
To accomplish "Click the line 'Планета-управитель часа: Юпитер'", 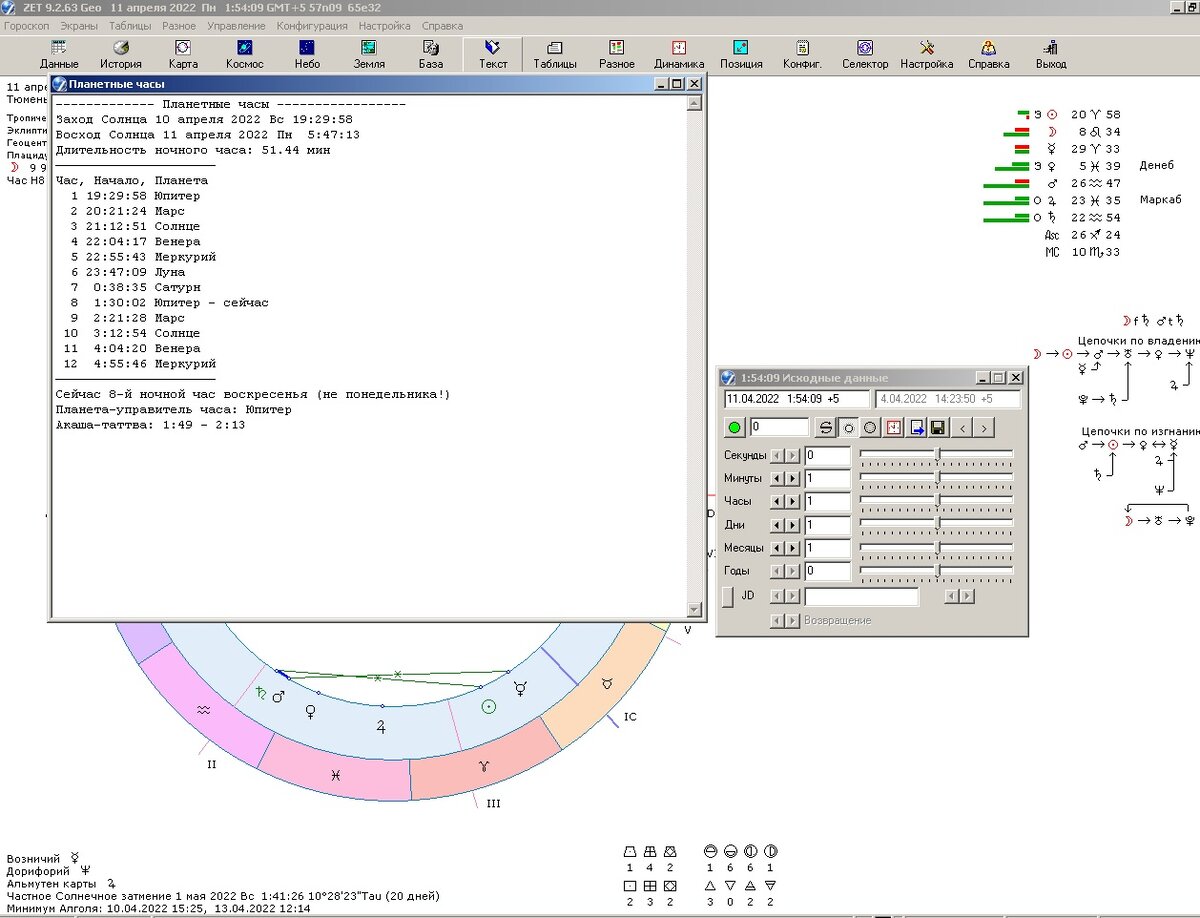I will (x=174, y=410).
